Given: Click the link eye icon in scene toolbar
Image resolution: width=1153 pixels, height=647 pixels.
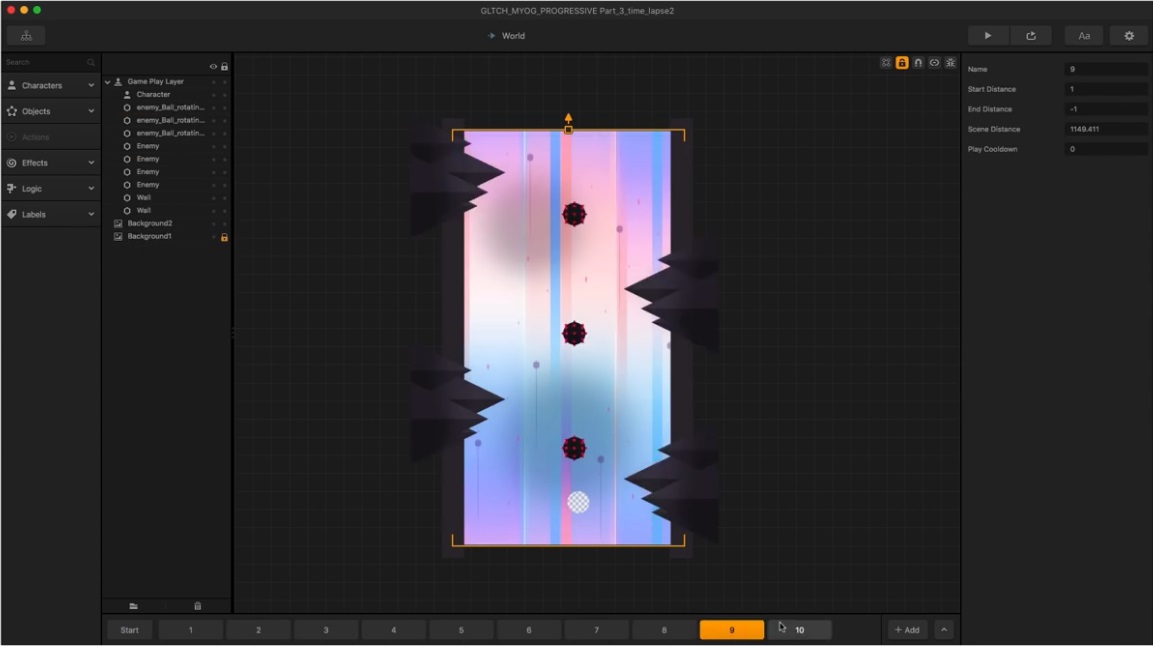Looking at the screenshot, I should click(x=934, y=63).
